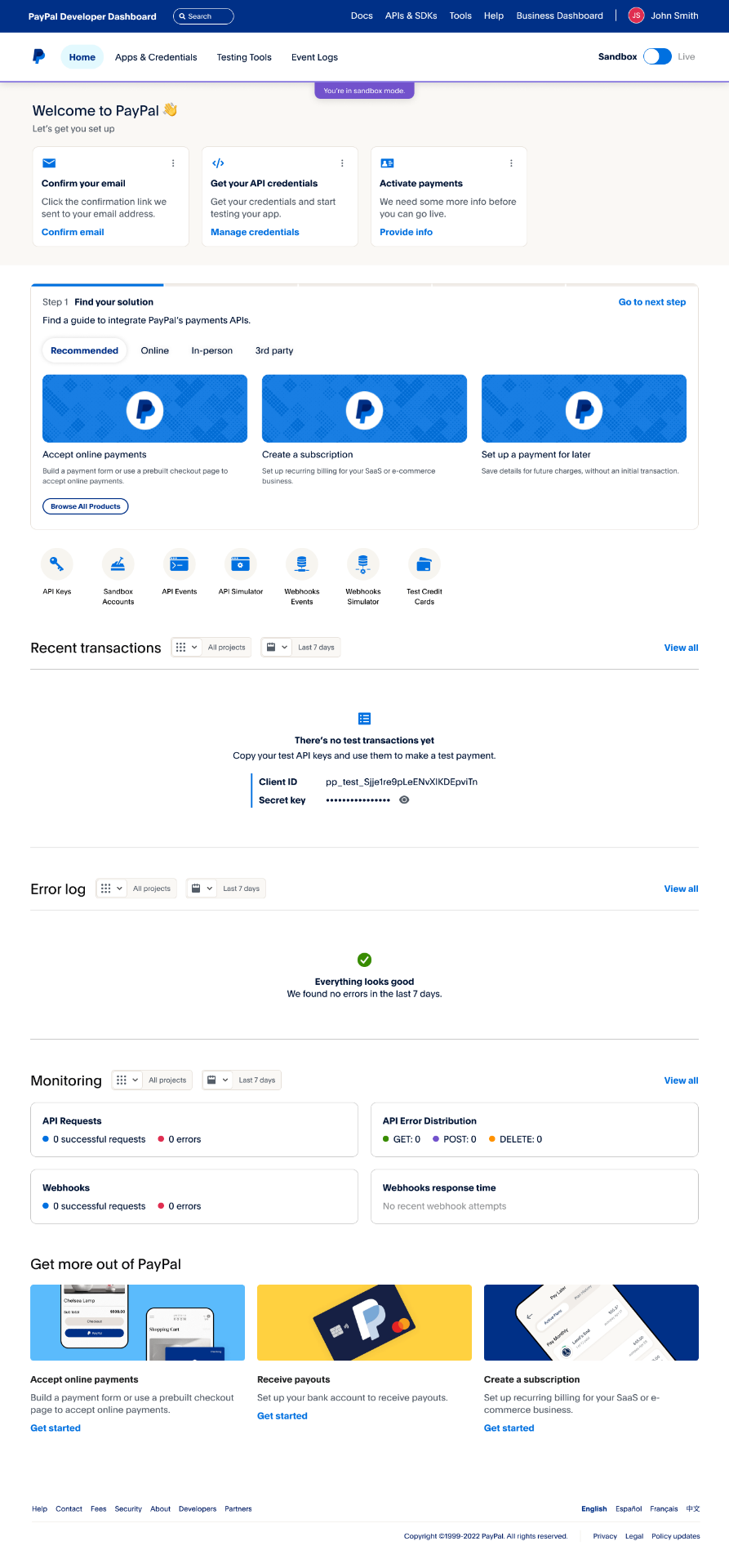Open the APIs & SDKs top menu
The height and width of the screenshot is (1568, 729).
click(411, 16)
